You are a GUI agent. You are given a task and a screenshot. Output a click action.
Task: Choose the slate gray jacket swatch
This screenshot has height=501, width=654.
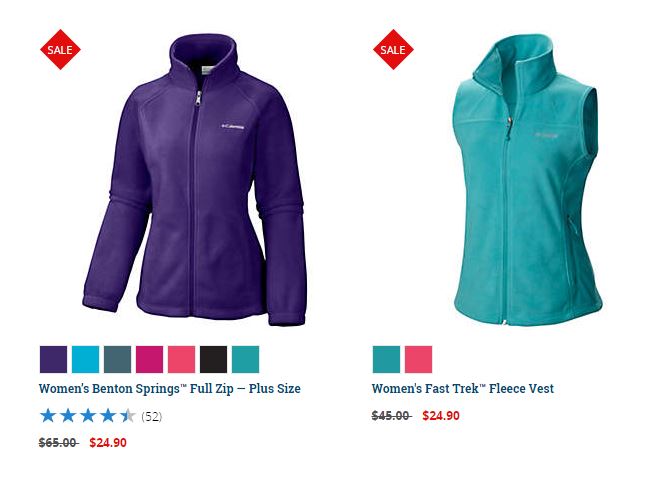tap(118, 359)
